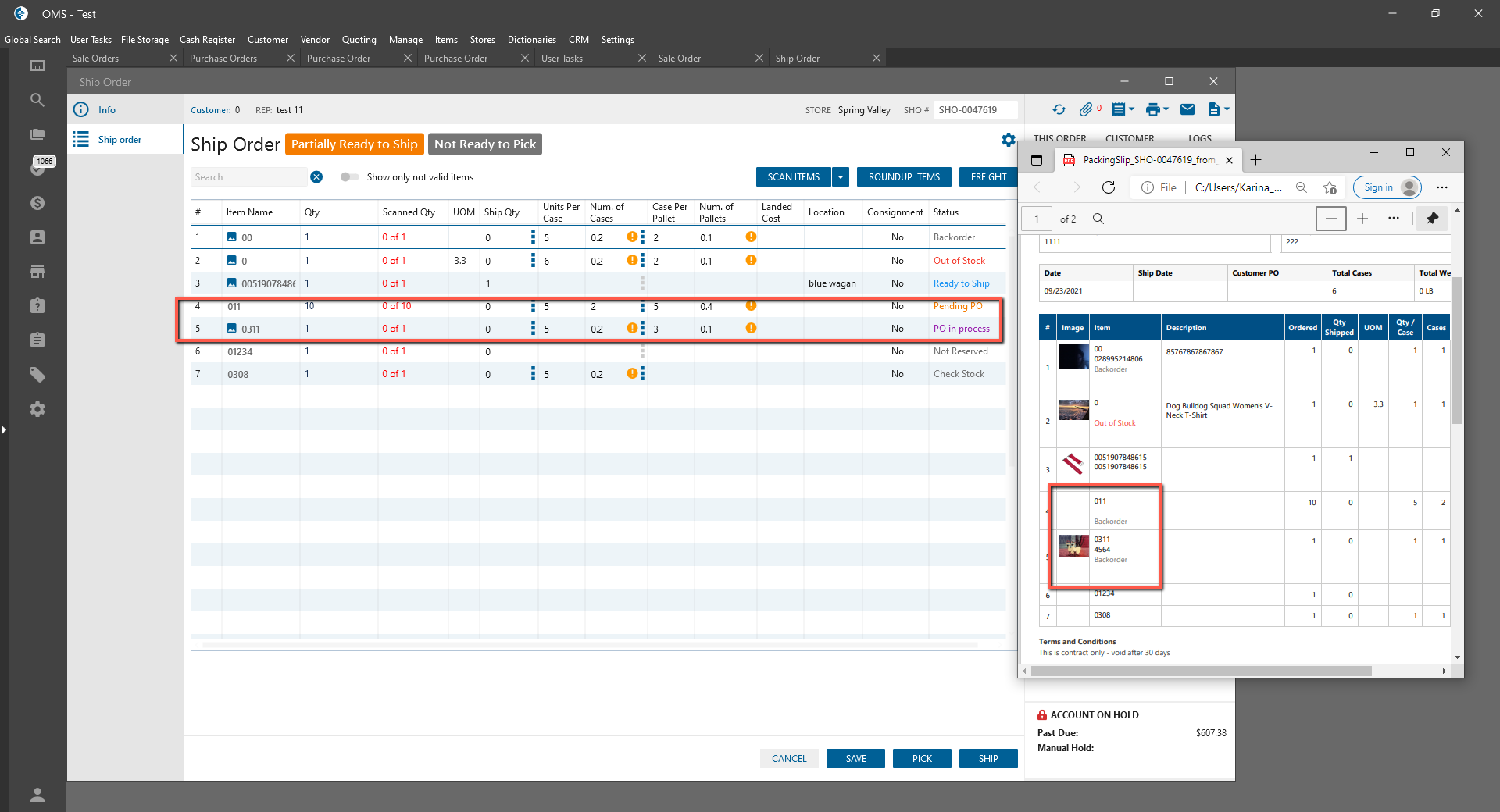1500x812 pixels.
Task: Toggle Show only not valid items
Action: (349, 177)
